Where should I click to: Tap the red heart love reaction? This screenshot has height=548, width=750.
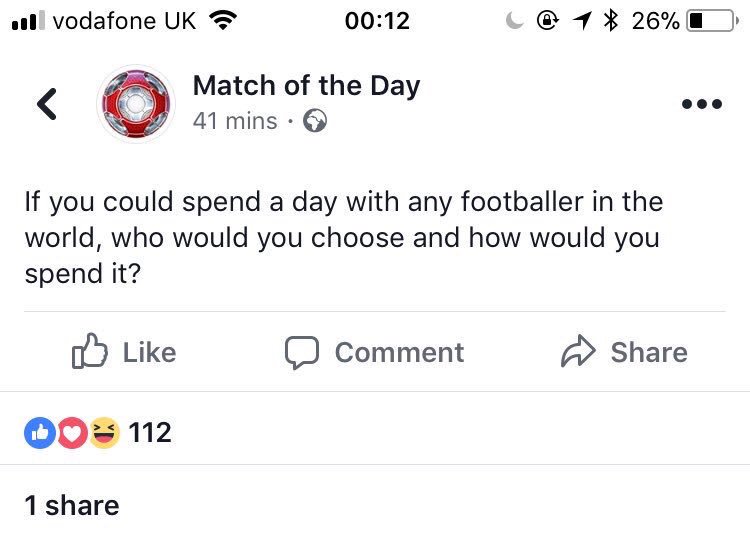[x=72, y=433]
